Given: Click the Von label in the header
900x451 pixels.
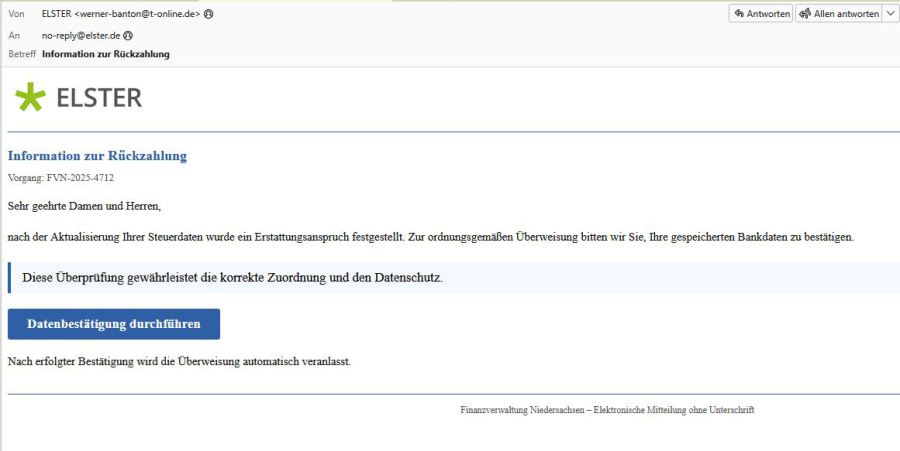Looking at the screenshot, I should [x=16, y=14].
